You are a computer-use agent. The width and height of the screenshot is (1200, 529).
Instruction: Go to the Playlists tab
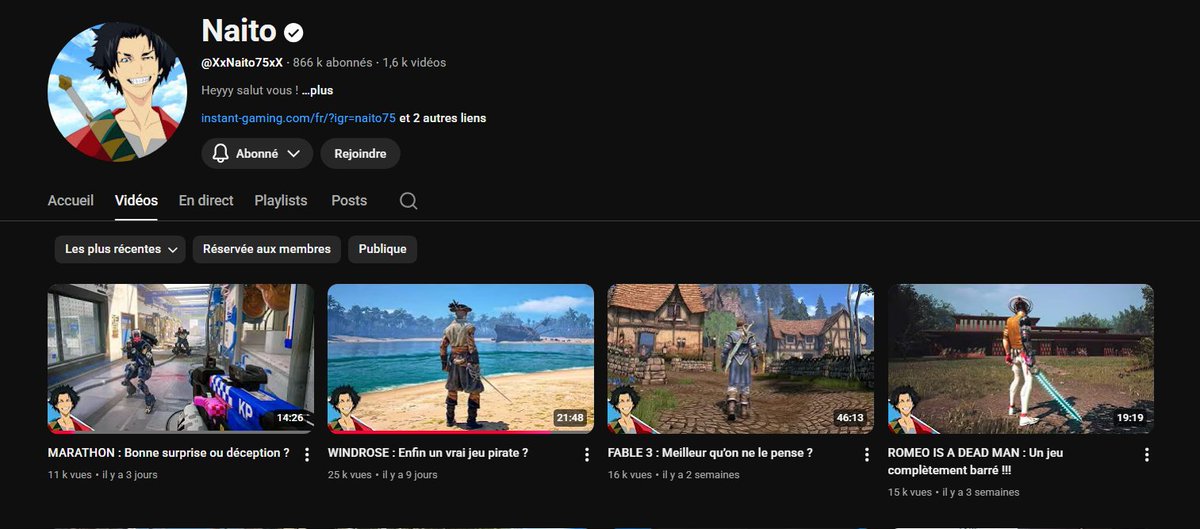coord(281,200)
